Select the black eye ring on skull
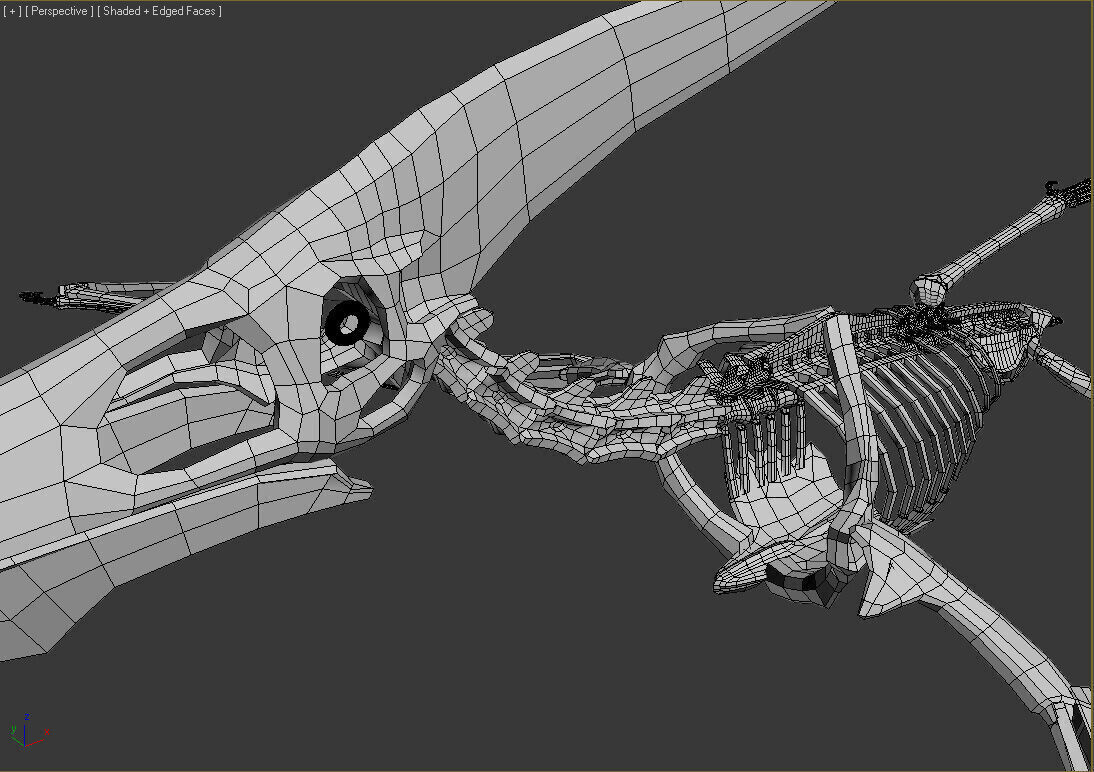This screenshot has width=1094, height=772. (x=347, y=323)
